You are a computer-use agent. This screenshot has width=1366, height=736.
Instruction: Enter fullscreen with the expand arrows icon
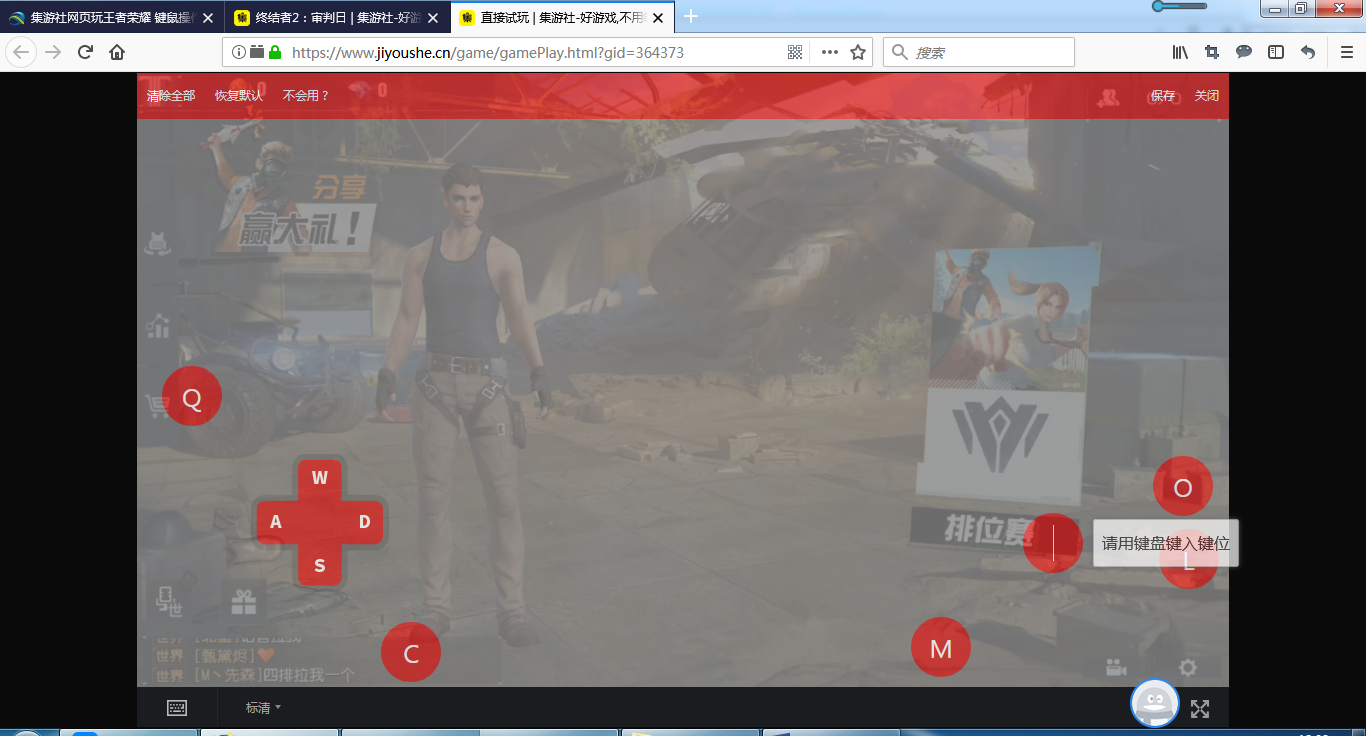[1200, 709]
